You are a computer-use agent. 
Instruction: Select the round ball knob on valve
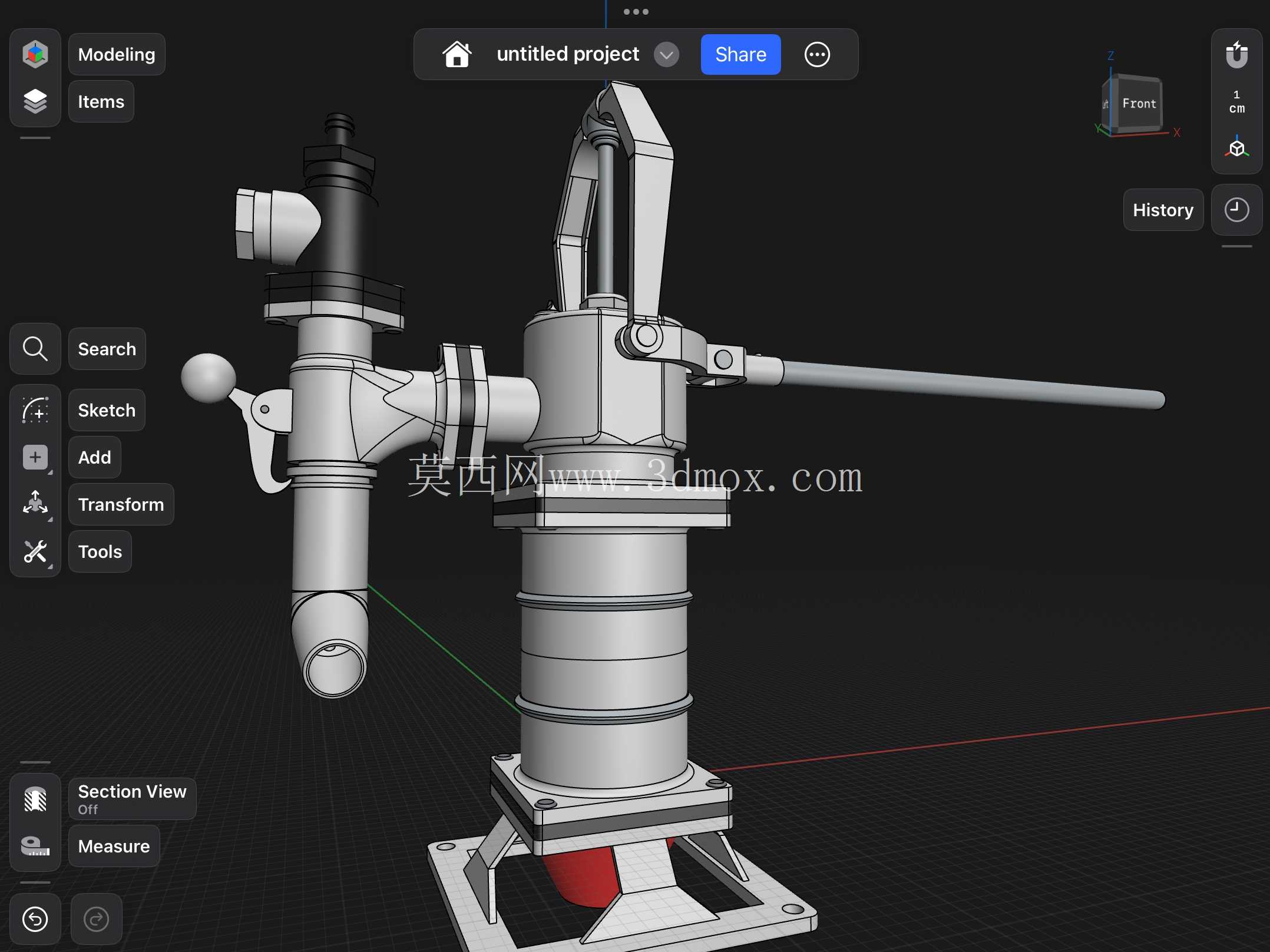coord(208,378)
